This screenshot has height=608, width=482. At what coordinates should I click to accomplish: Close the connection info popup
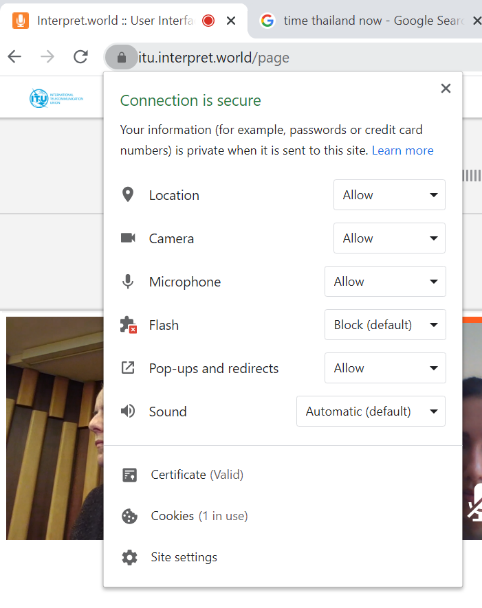pyautogui.click(x=446, y=88)
